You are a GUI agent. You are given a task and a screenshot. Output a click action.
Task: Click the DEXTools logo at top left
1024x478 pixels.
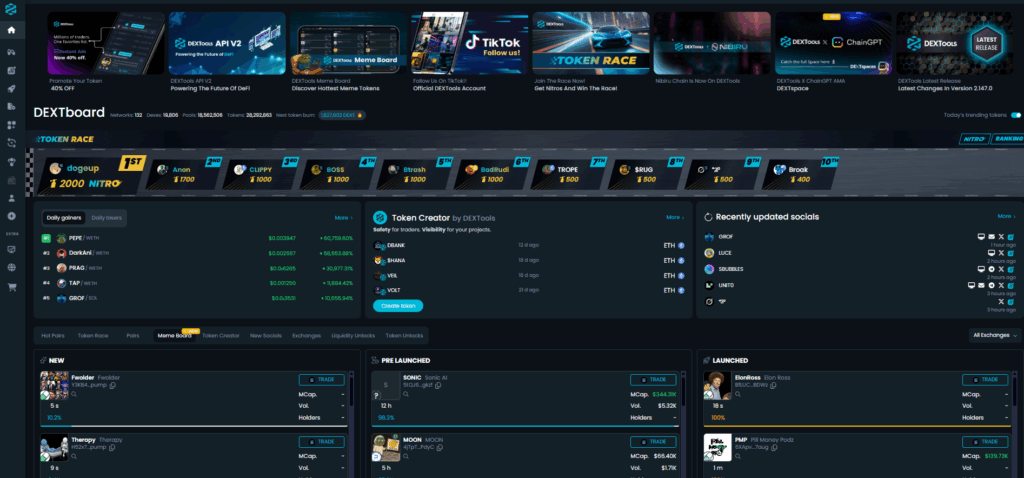pos(12,10)
